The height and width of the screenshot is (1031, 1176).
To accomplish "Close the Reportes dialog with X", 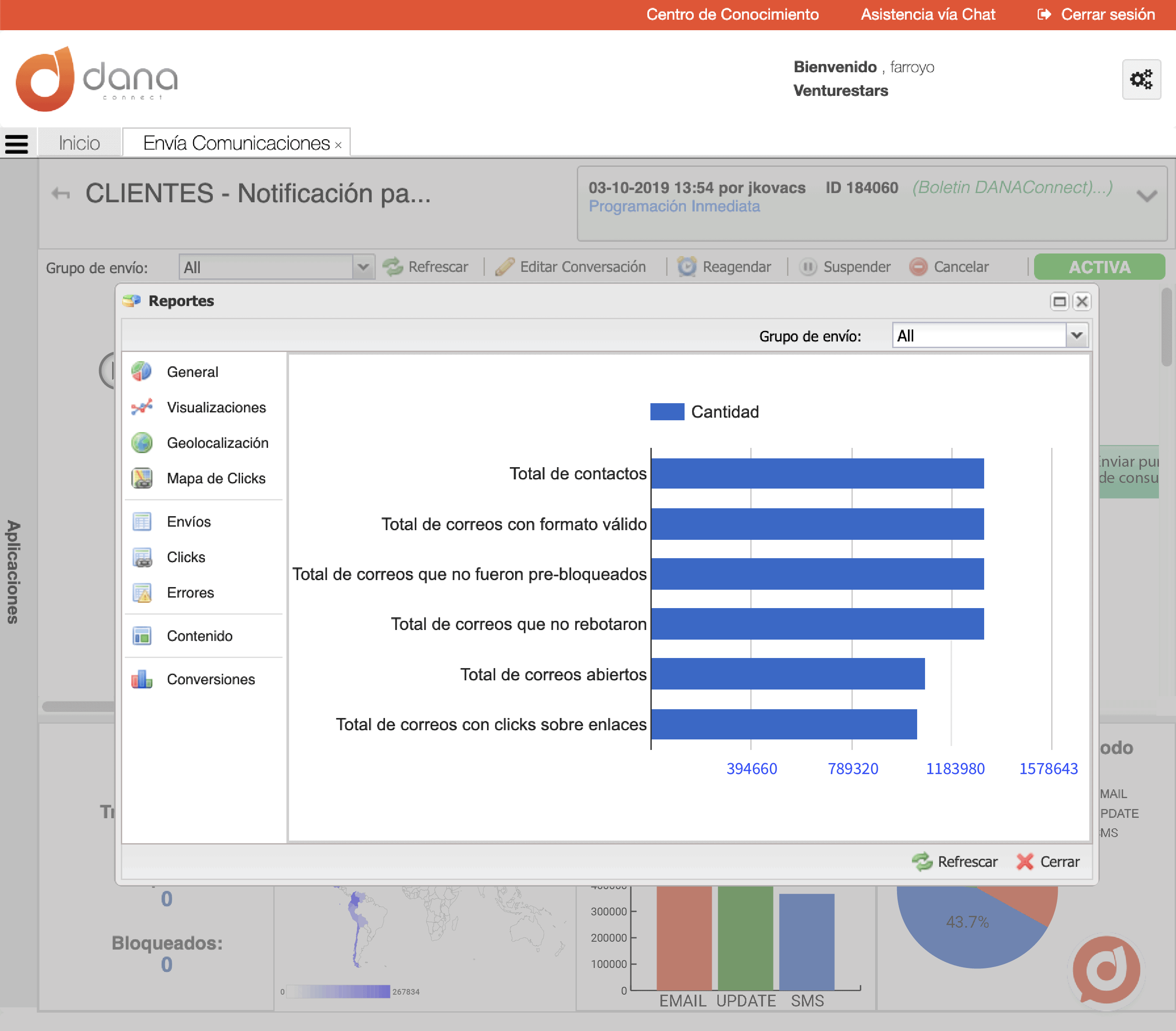I will tap(1082, 301).
